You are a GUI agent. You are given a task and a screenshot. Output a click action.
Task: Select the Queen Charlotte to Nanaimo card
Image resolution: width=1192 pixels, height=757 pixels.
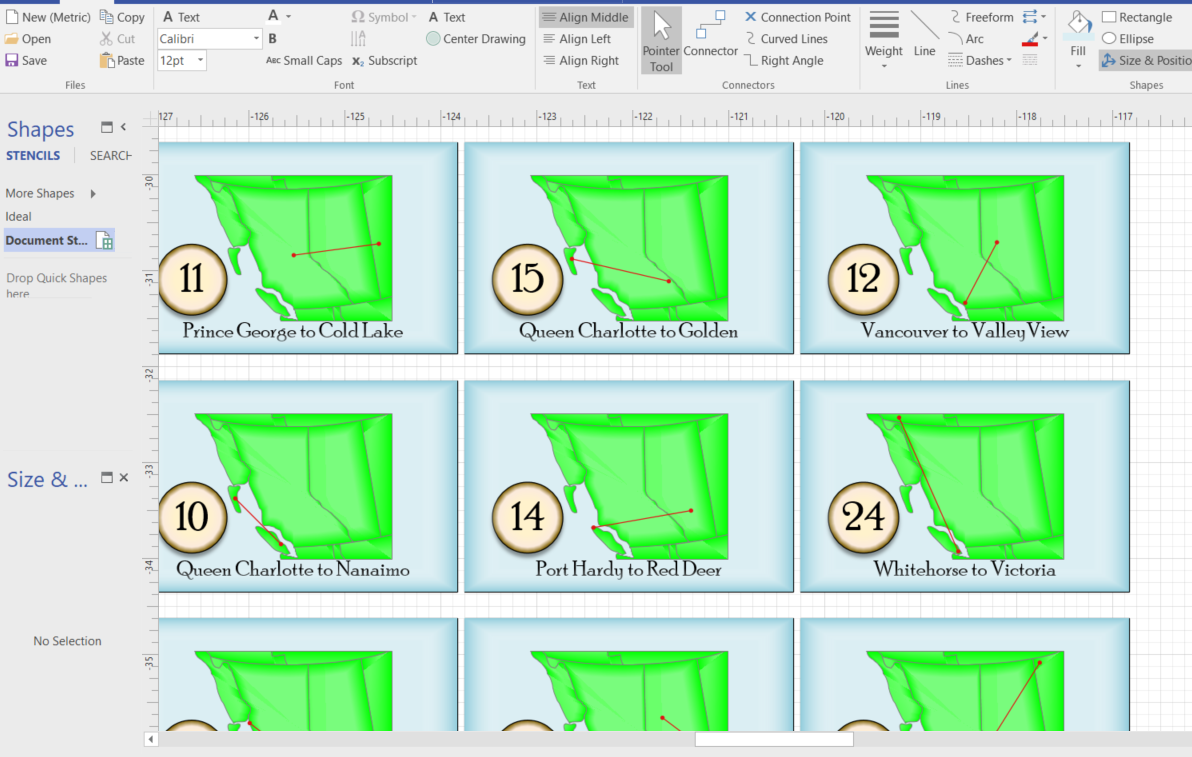click(308, 486)
